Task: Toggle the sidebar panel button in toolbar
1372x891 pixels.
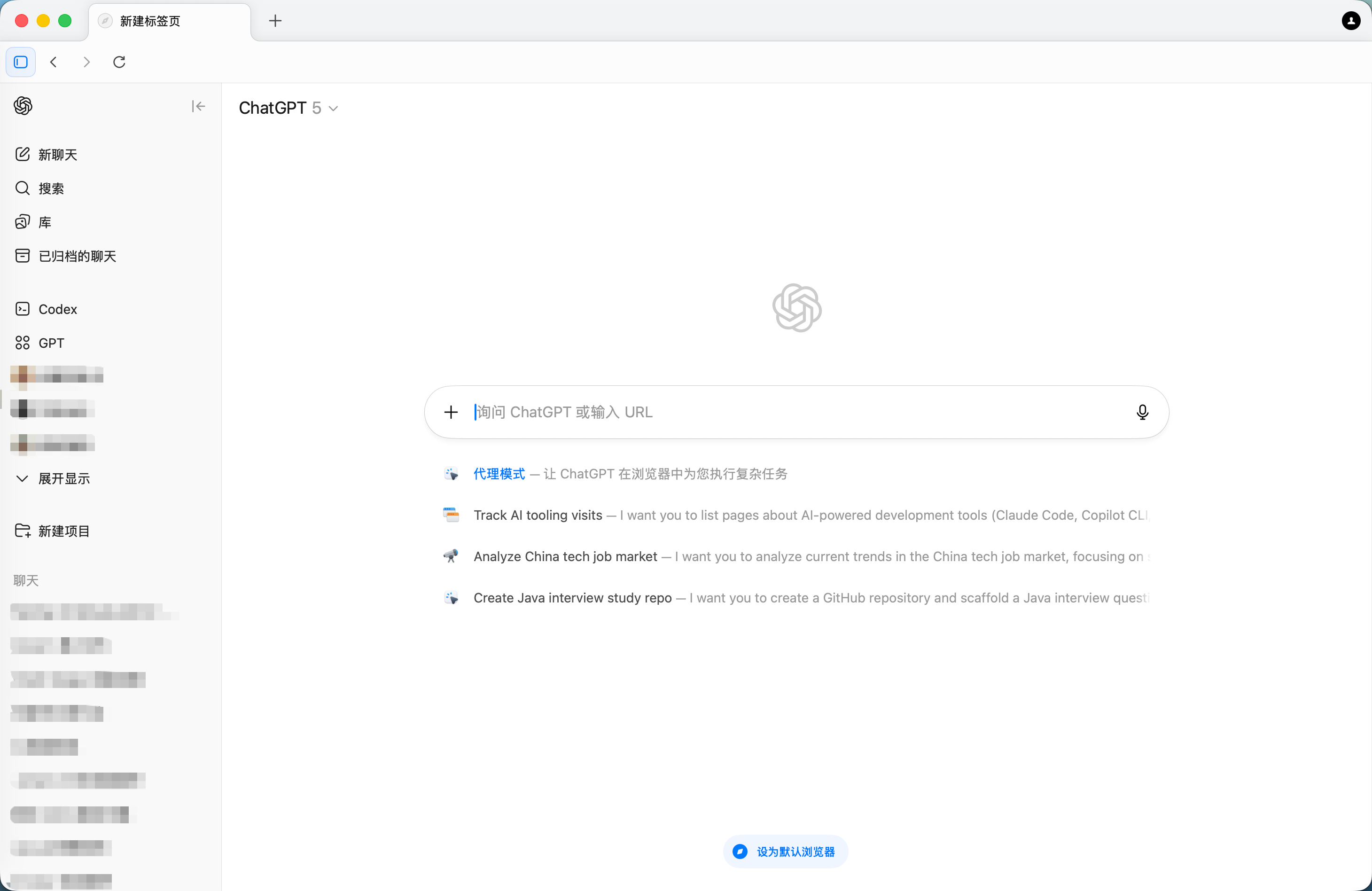Action: tap(21, 62)
